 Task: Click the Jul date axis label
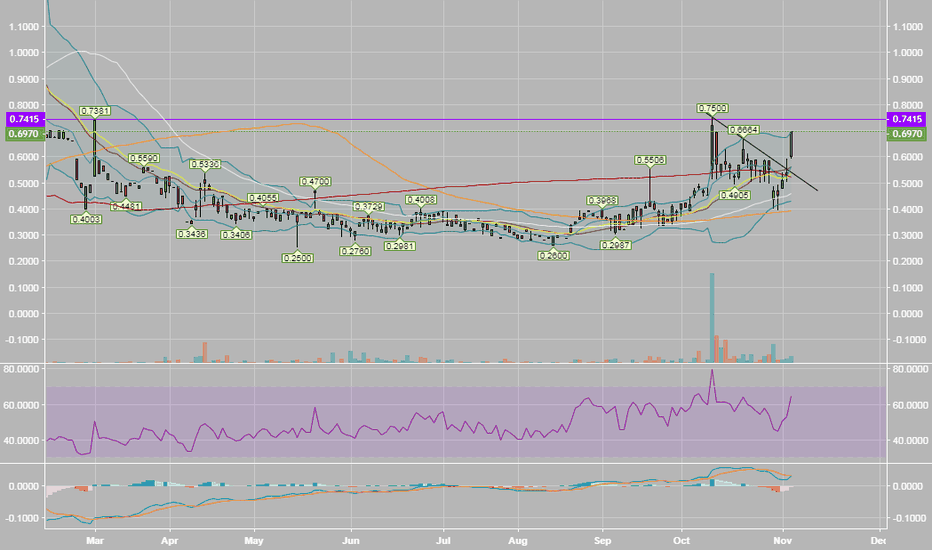pos(443,540)
